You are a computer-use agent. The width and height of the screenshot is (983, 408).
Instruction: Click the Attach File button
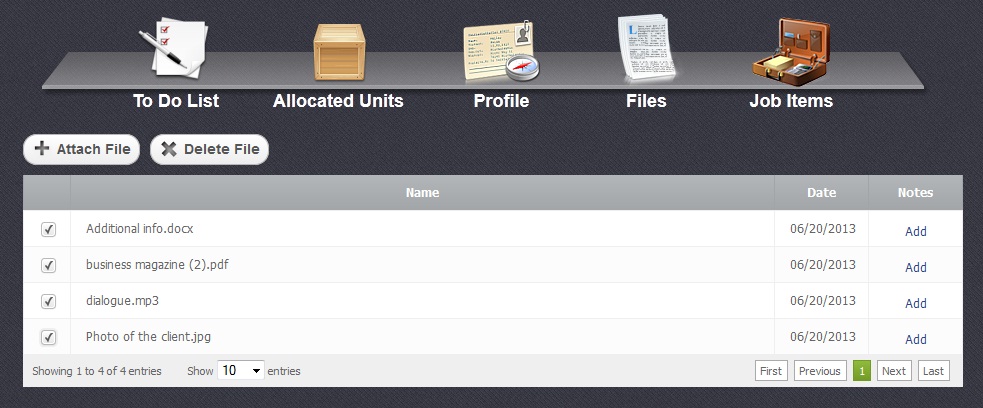click(82, 149)
